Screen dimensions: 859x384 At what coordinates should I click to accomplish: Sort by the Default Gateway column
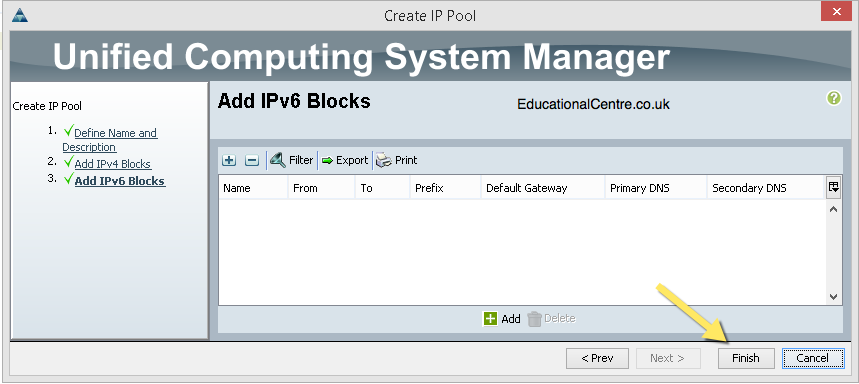[x=543, y=188]
